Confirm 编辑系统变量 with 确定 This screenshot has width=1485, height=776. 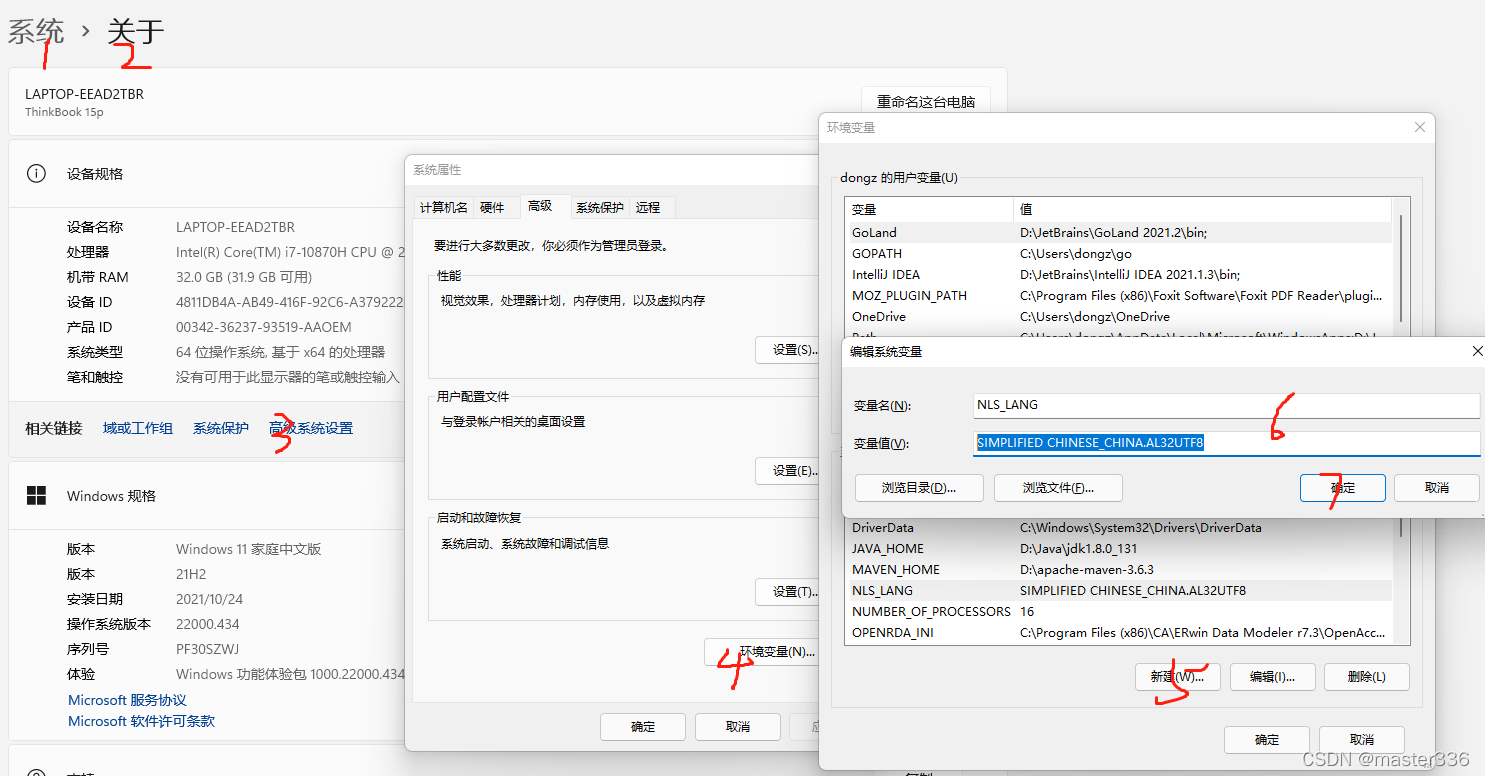(x=1343, y=488)
